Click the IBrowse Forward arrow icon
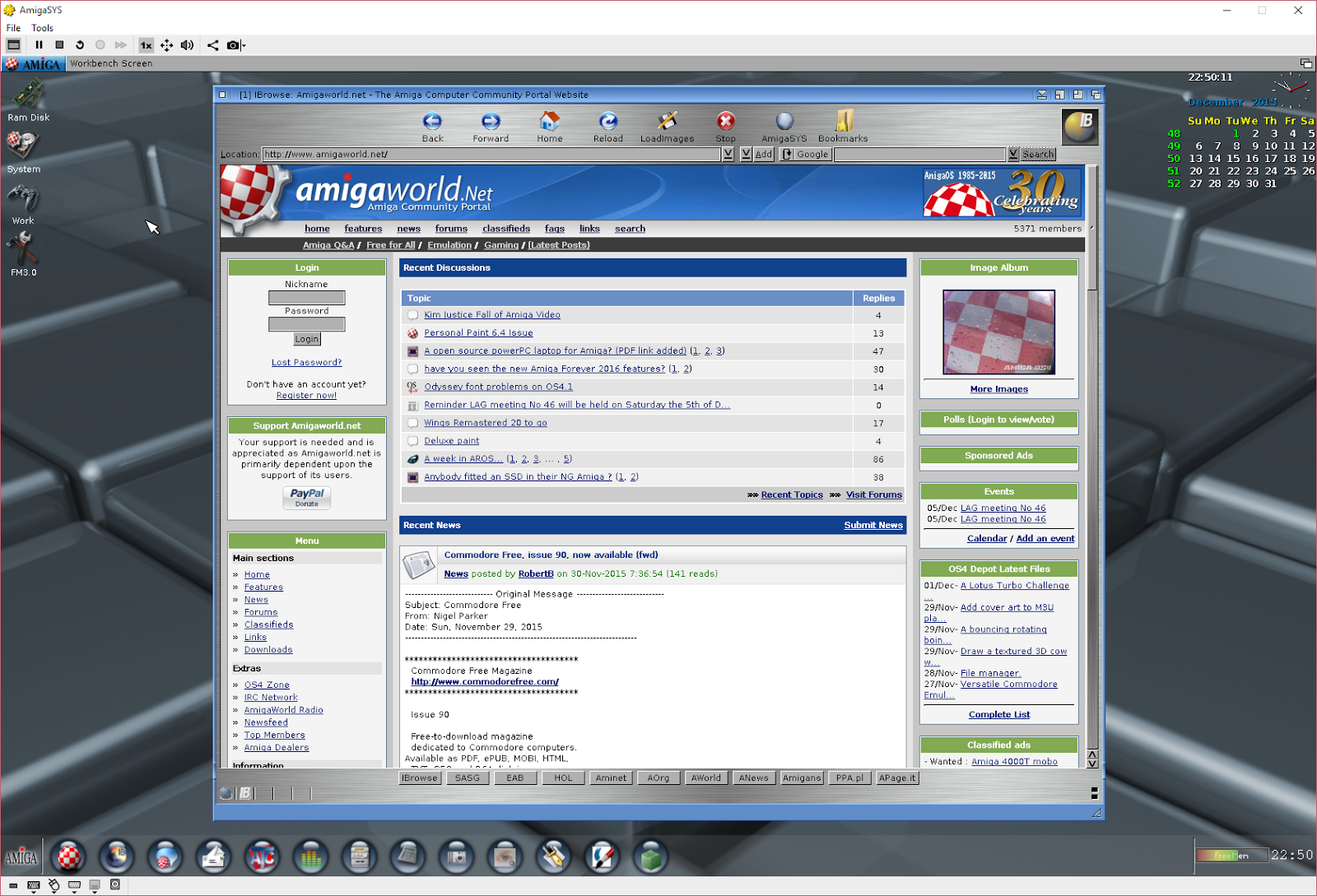Viewport: 1317px width, 896px height. [x=491, y=127]
